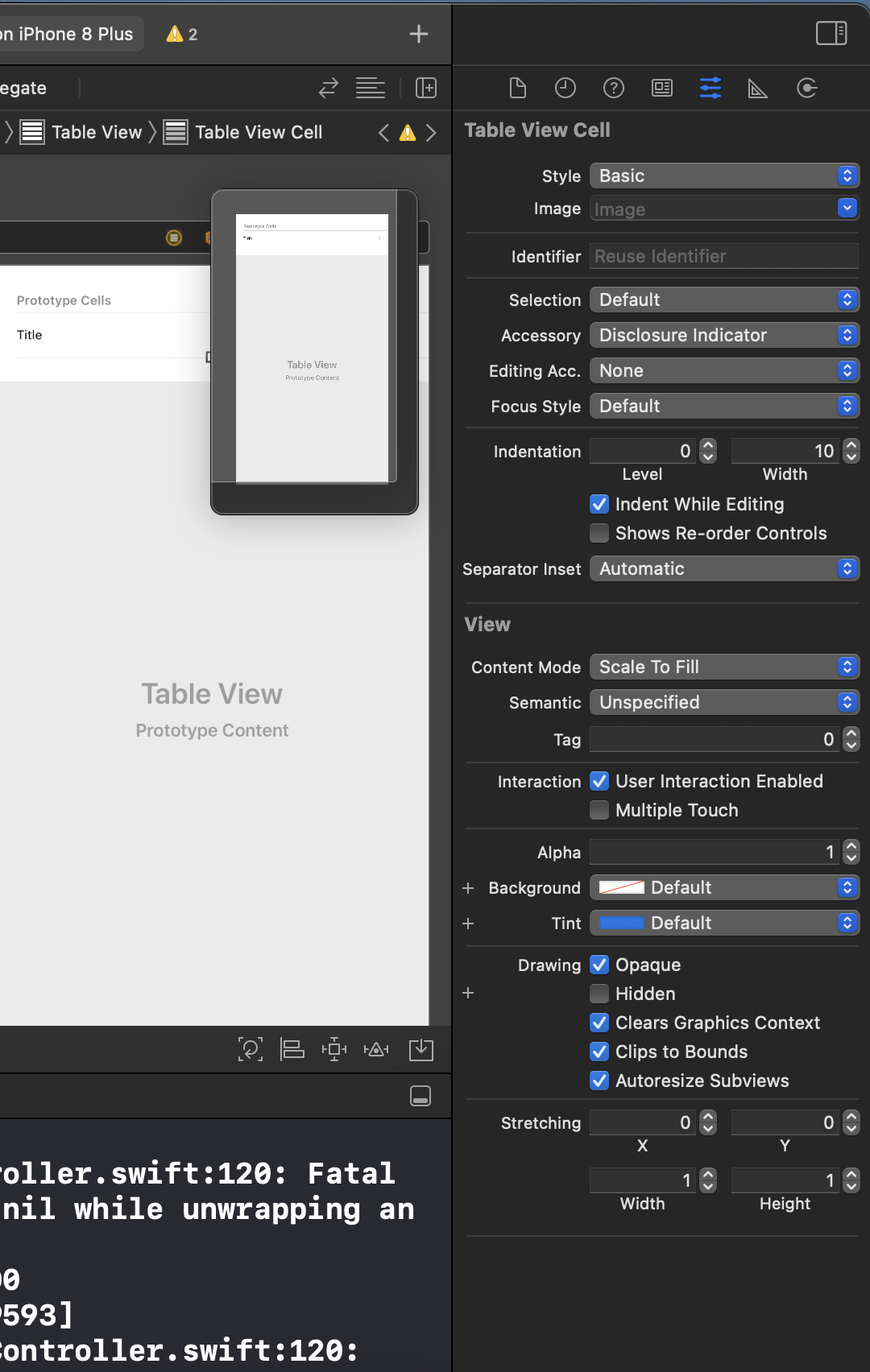Image resolution: width=870 pixels, height=1372 pixels.
Task: Toggle Clears Graphics Context checkbox
Action: click(599, 1023)
